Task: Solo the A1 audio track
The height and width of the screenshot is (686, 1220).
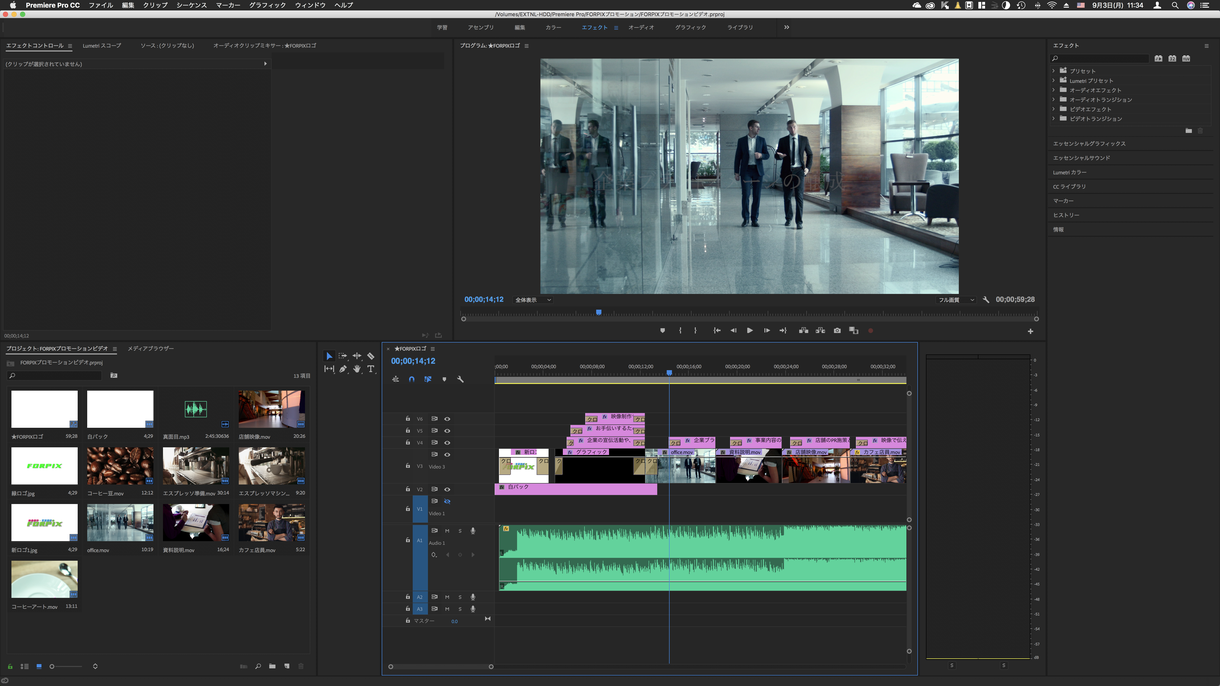Action: coord(460,531)
